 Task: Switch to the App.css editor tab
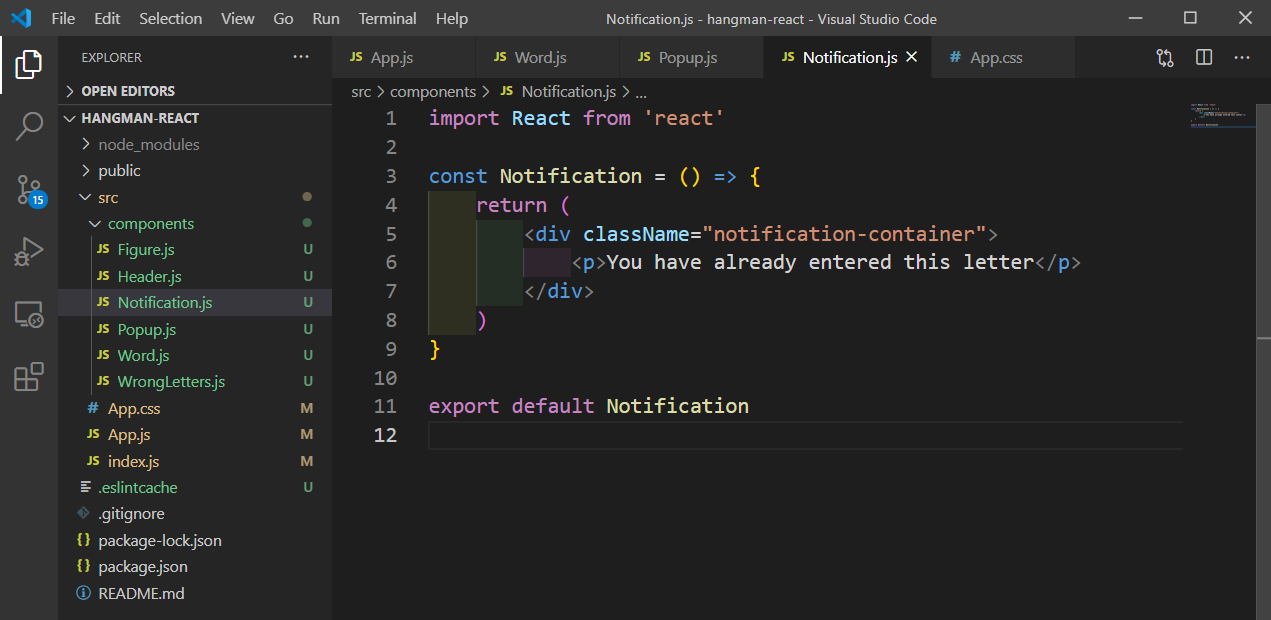click(1003, 57)
